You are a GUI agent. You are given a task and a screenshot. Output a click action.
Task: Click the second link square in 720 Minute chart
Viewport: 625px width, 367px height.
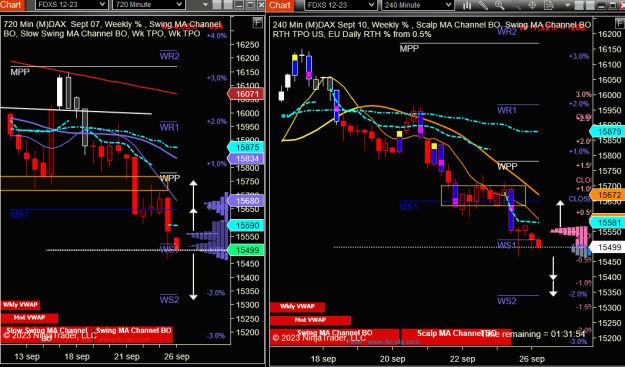(228, 5)
